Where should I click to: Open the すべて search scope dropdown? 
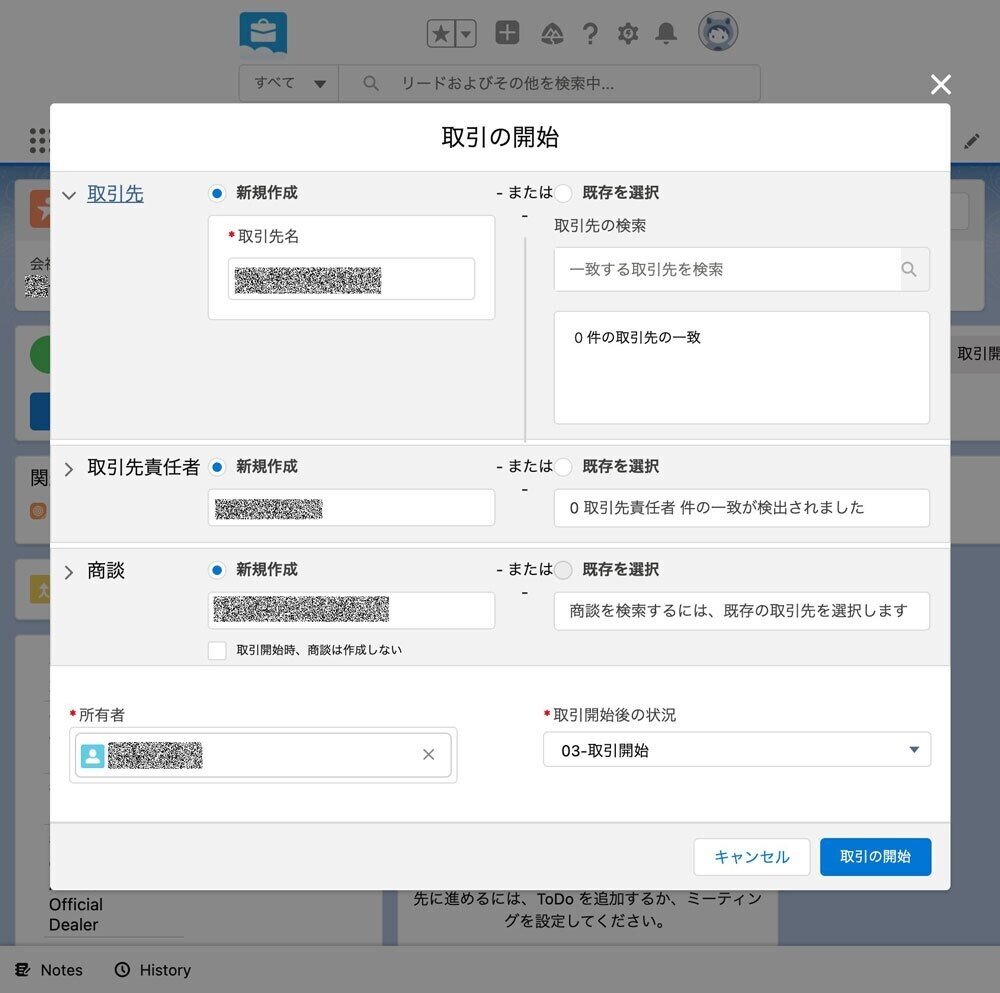tap(288, 84)
